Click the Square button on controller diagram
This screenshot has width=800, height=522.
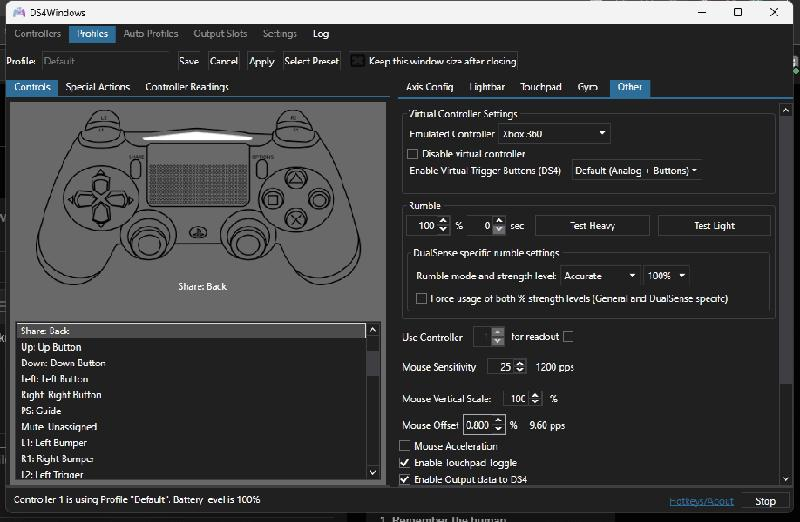(x=272, y=200)
